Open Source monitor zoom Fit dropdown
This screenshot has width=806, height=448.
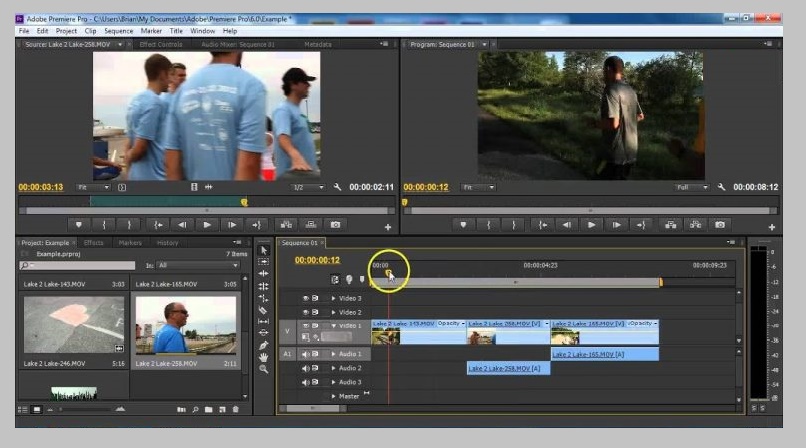(x=93, y=188)
